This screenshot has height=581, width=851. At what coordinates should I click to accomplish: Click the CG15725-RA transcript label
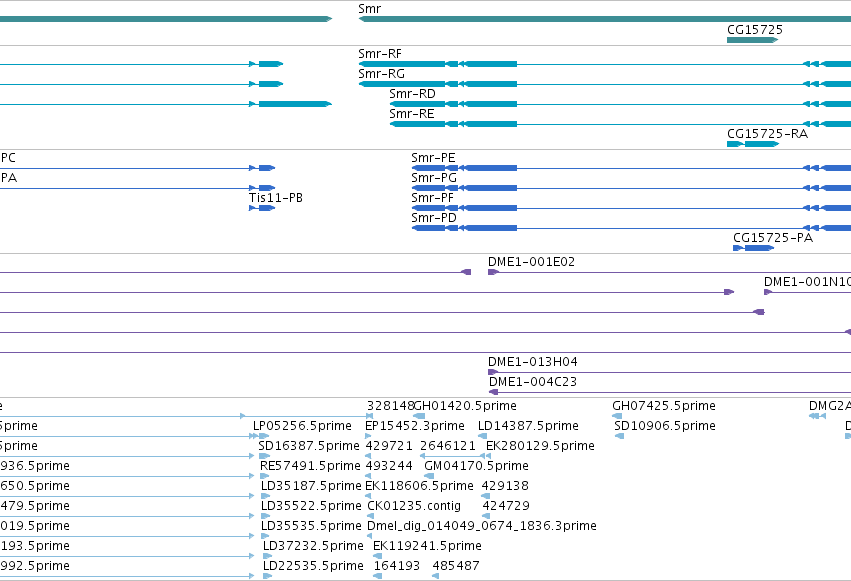point(767,134)
